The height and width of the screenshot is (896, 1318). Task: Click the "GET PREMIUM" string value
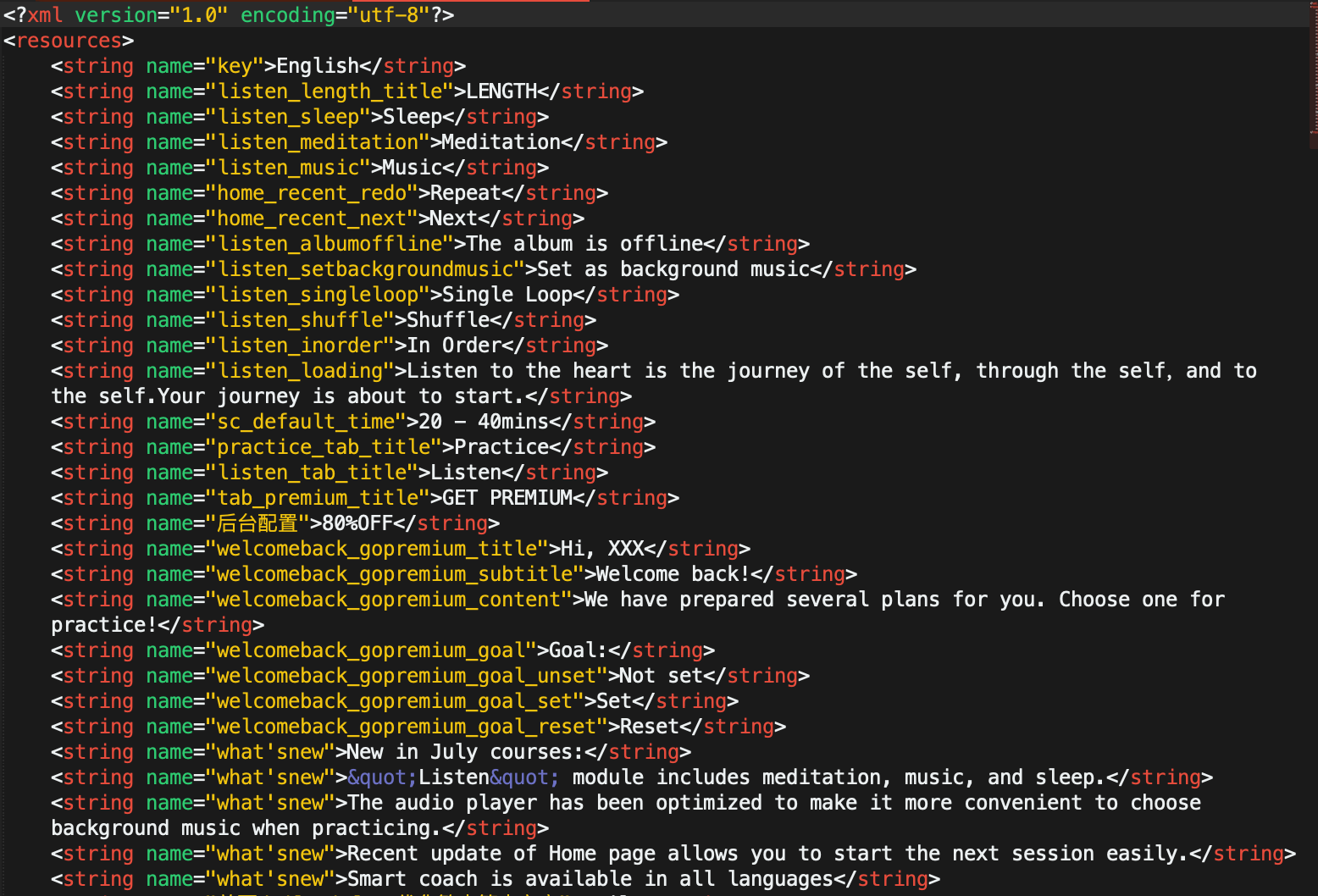507,498
